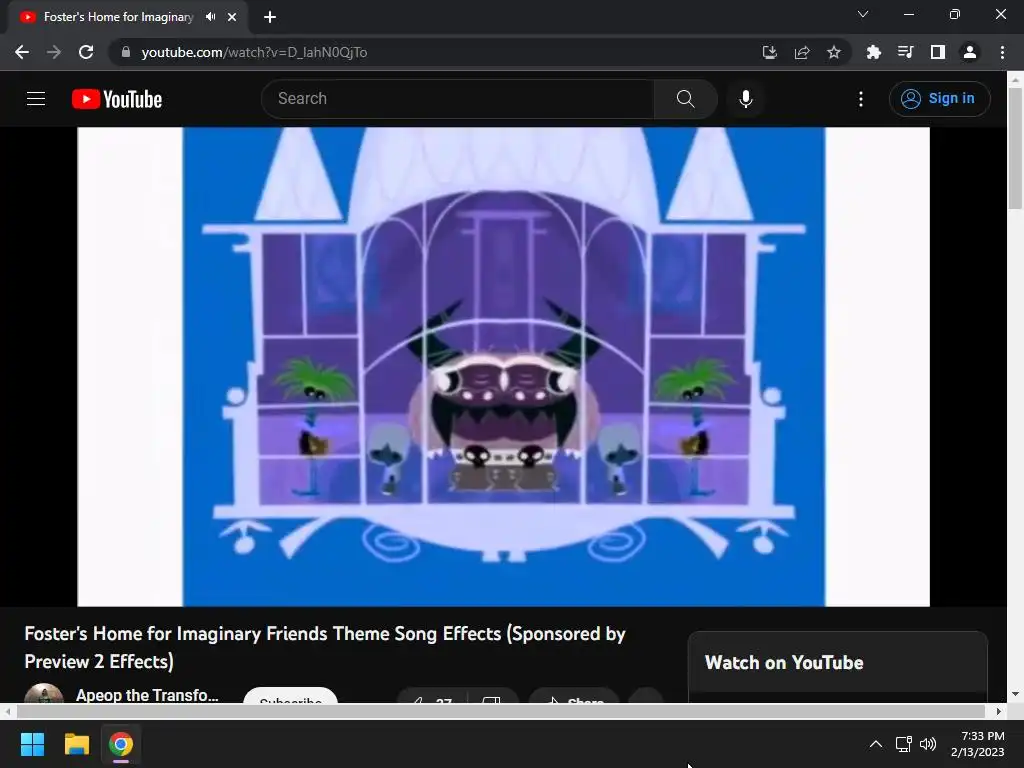Open media controls icon in Chrome toolbar
1024x768 pixels.
[905, 52]
